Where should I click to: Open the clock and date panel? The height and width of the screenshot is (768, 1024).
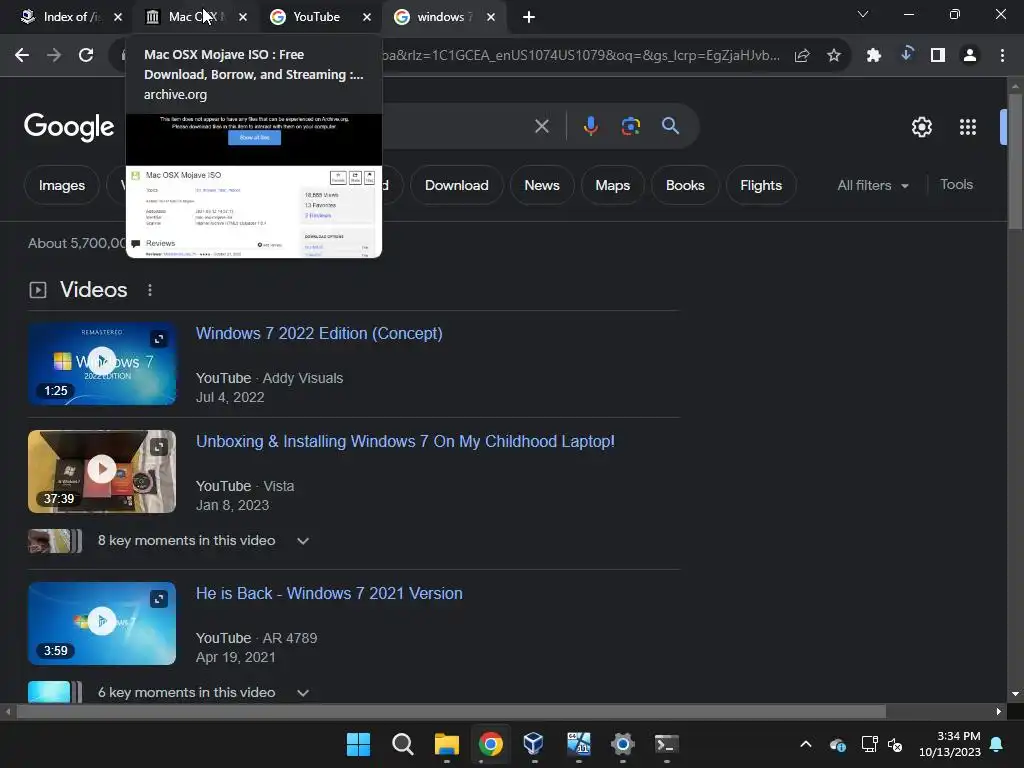pos(950,744)
